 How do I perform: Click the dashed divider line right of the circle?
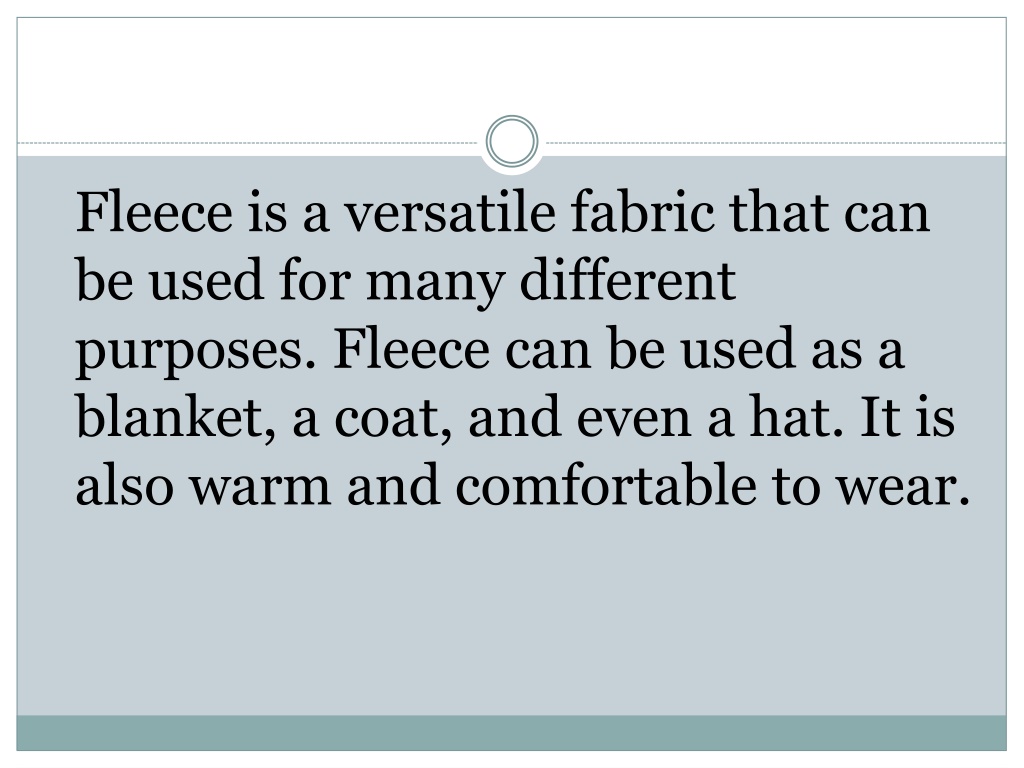[775, 142]
